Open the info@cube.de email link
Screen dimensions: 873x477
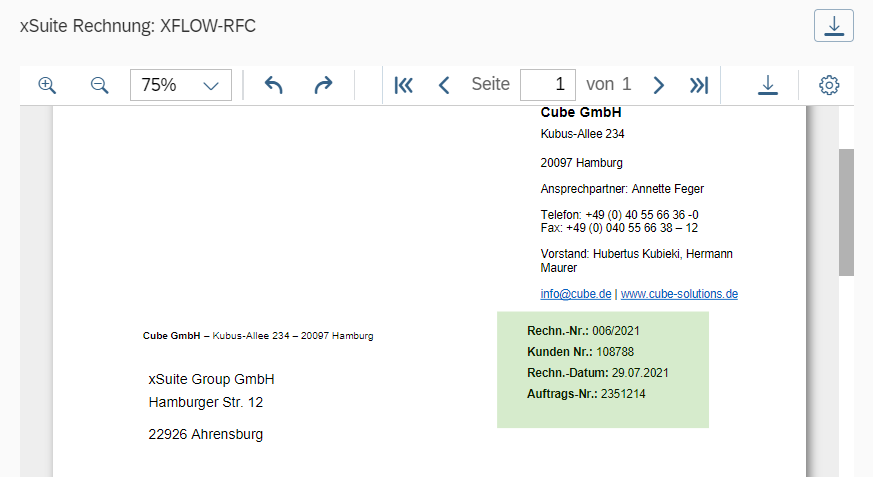576,294
